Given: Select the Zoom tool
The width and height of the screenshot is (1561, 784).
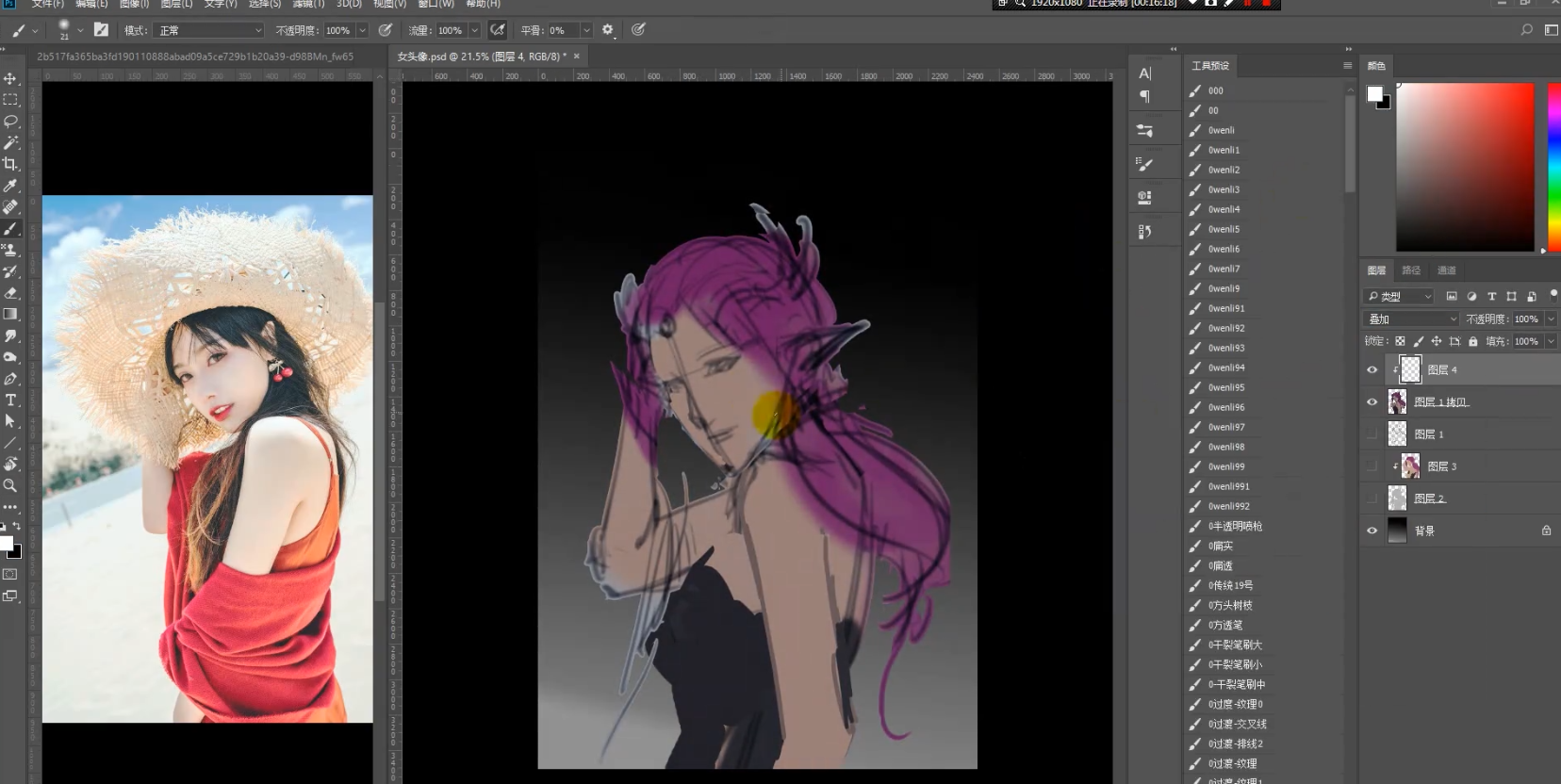Looking at the screenshot, I should coord(10,485).
